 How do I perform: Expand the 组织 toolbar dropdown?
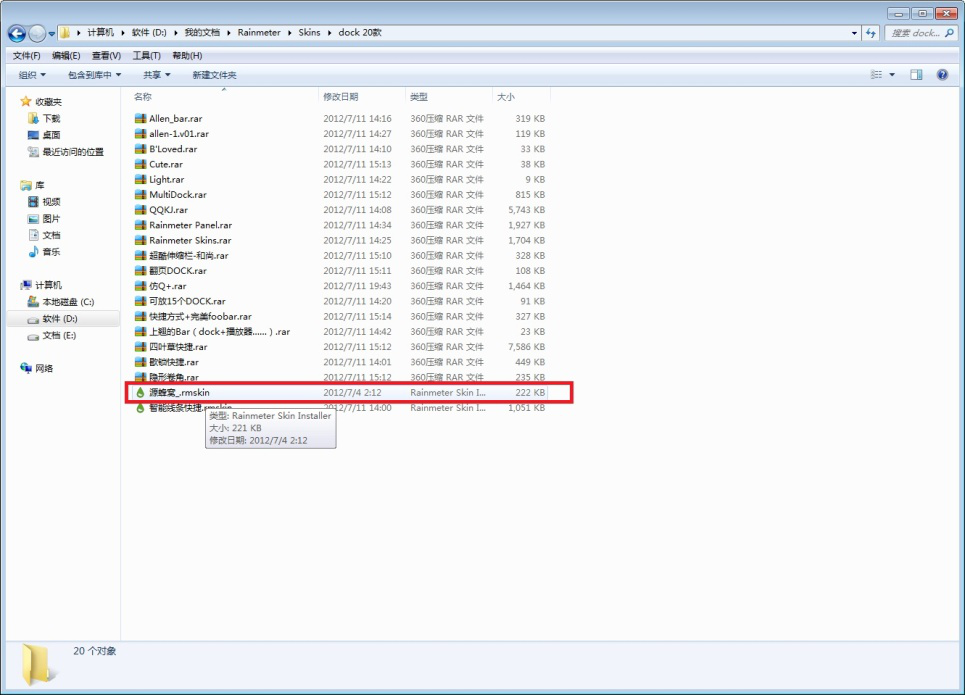pyautogui.click(x=32, y=75)
